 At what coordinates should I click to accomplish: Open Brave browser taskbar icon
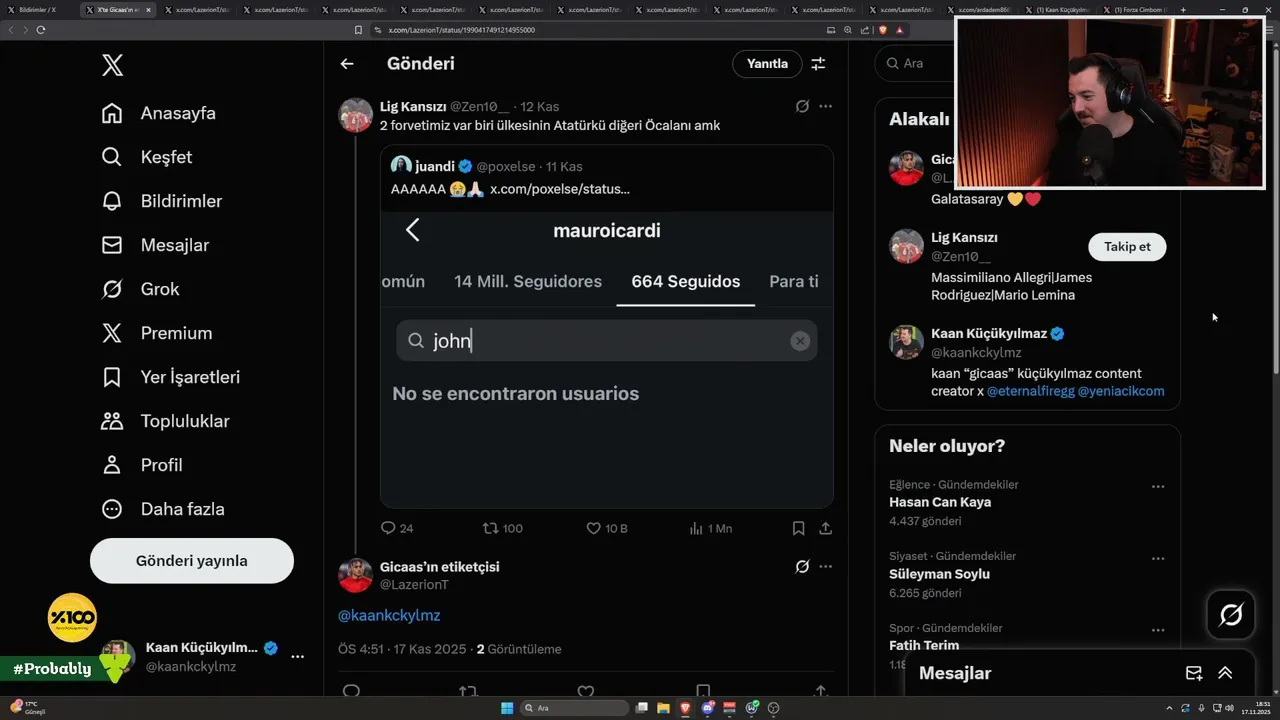(686, 708)
